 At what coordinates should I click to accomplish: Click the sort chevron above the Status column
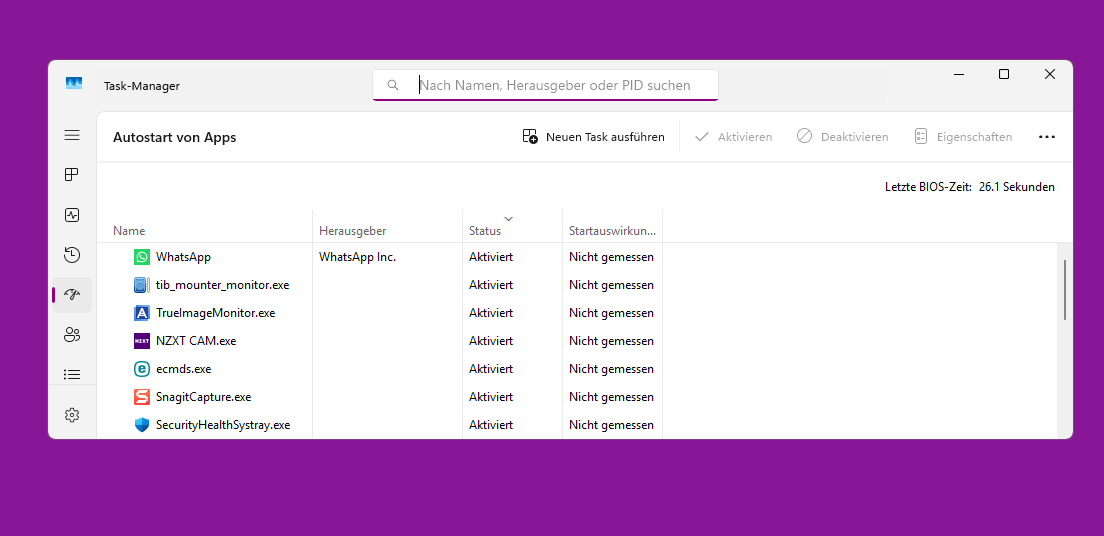coord(509,218)
